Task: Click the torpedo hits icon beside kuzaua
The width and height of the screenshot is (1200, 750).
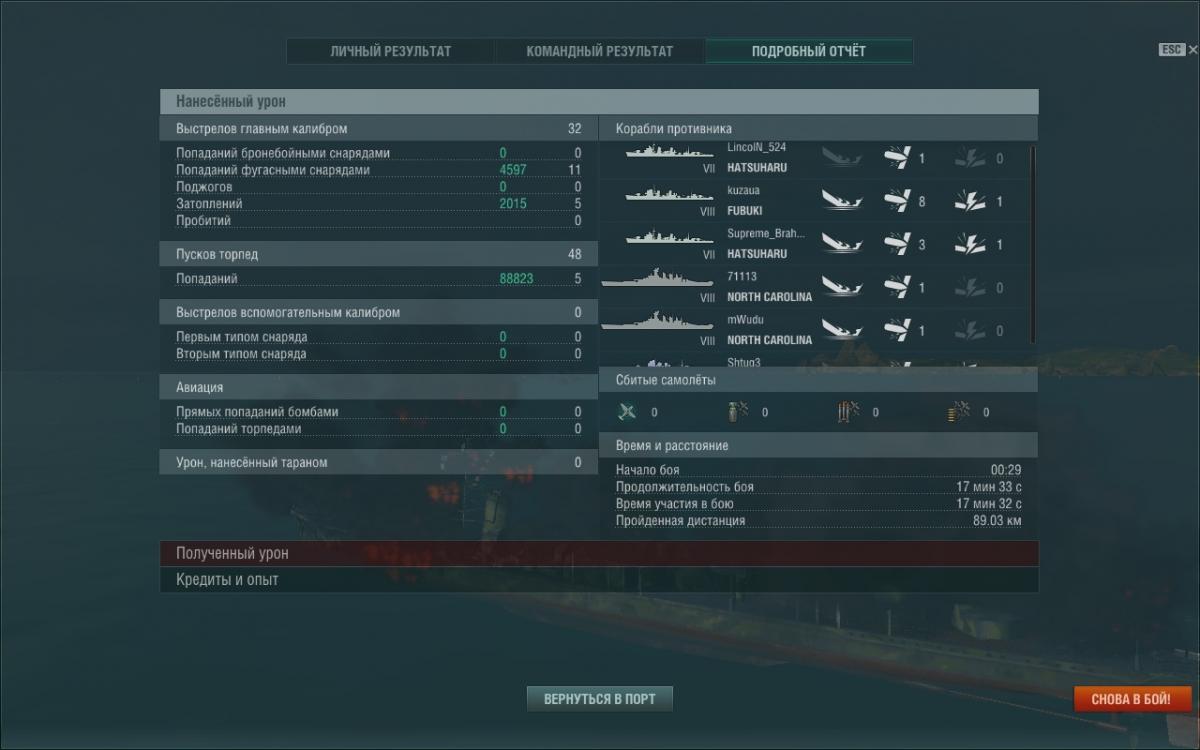Action: pos(896,201)
